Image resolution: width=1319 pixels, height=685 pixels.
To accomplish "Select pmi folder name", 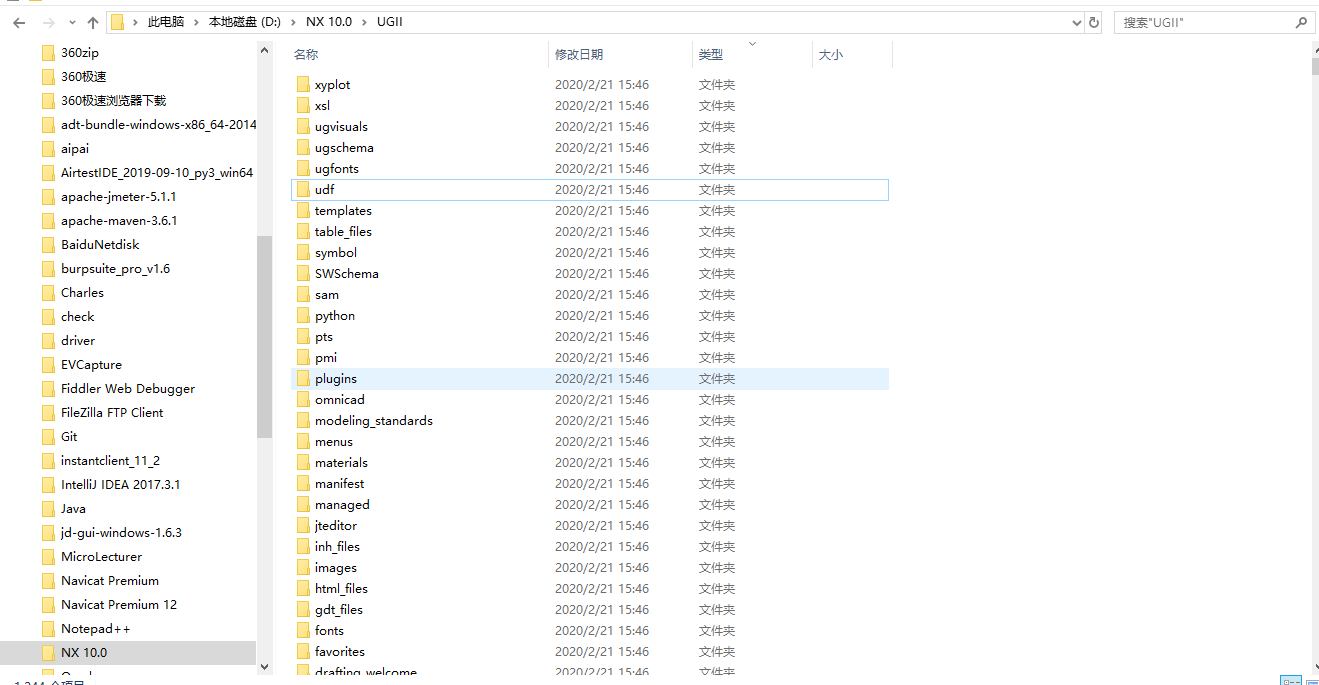I will (x=326, y=358).
